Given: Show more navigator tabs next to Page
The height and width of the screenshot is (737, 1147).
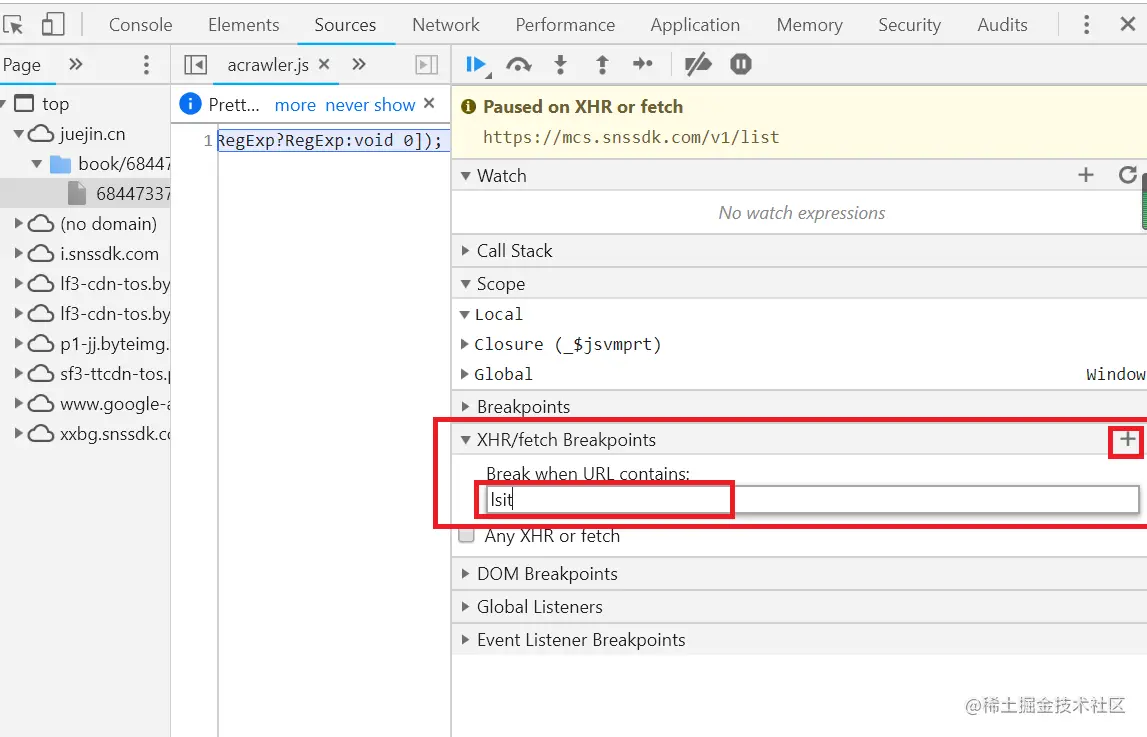Looking at the screenshot, I should 75,64.
